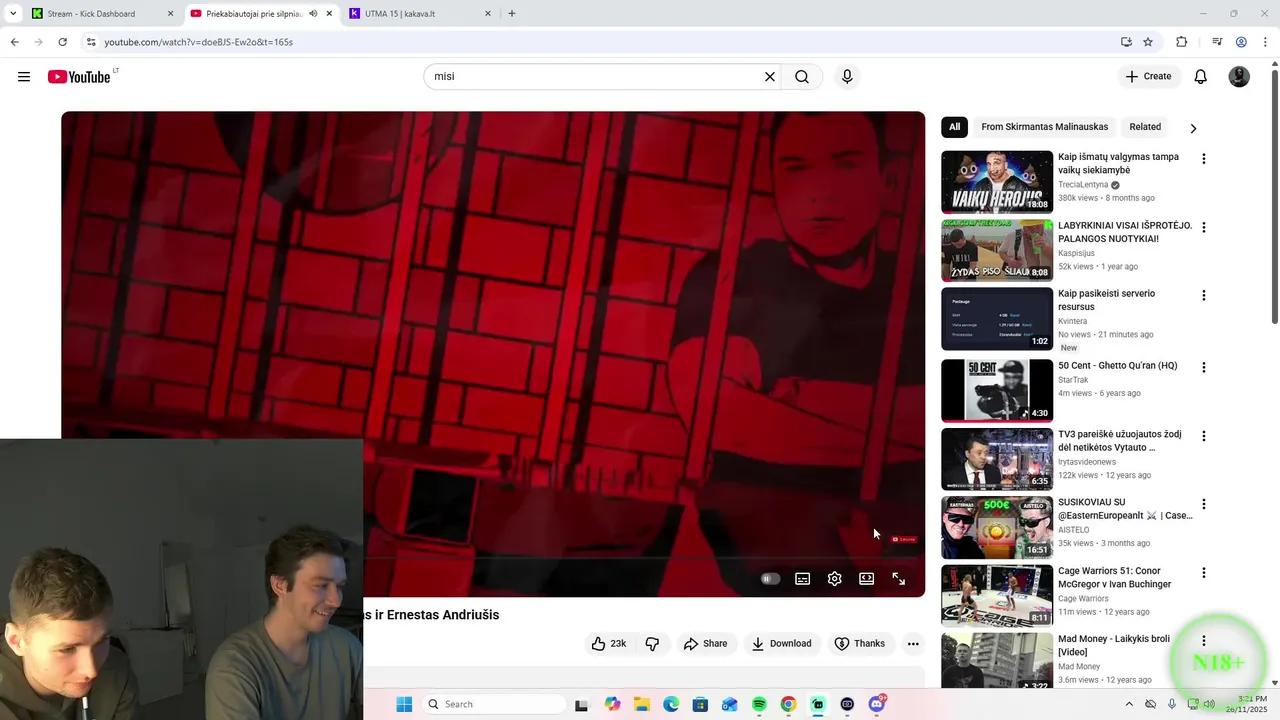Toggle subtitles/closed captions

pos(802,579)
